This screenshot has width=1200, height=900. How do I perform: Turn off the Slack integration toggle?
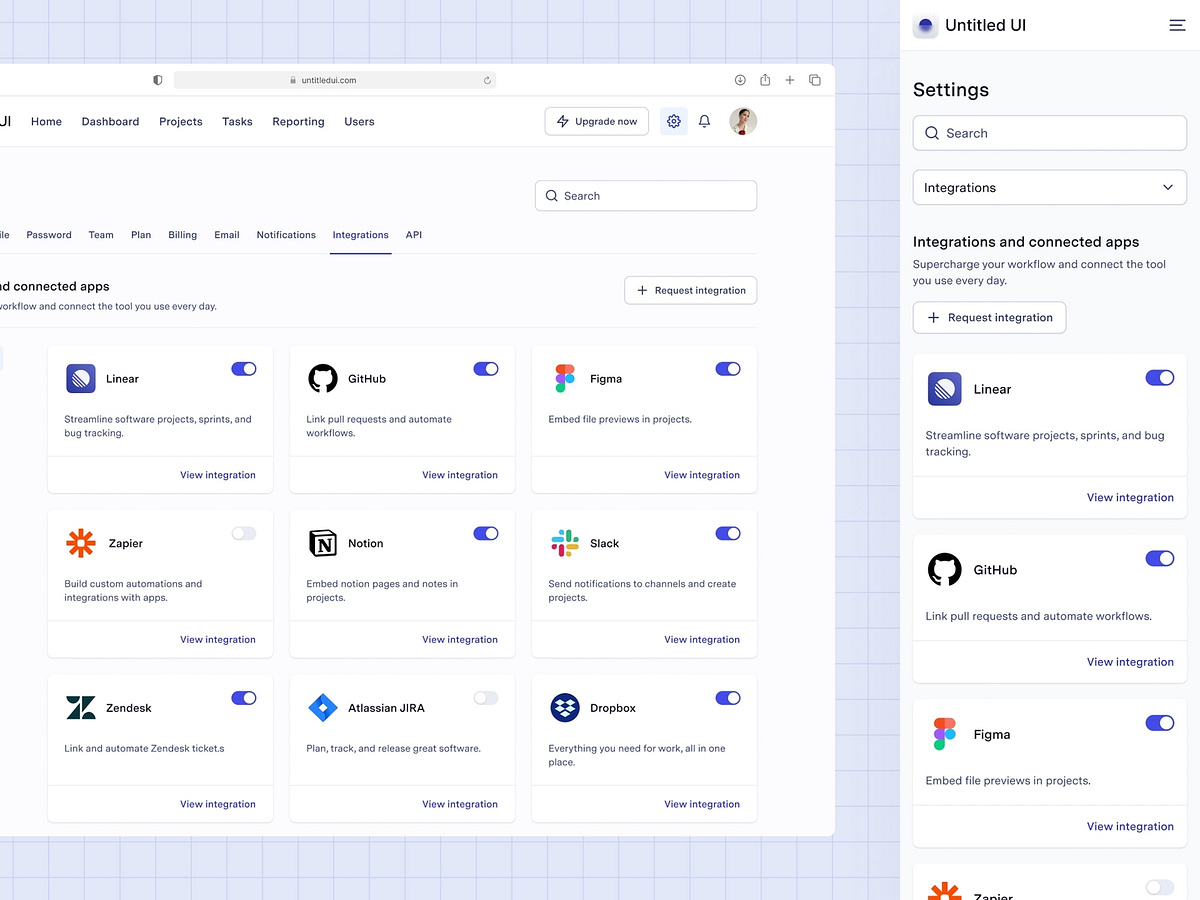tap(728, 533)
